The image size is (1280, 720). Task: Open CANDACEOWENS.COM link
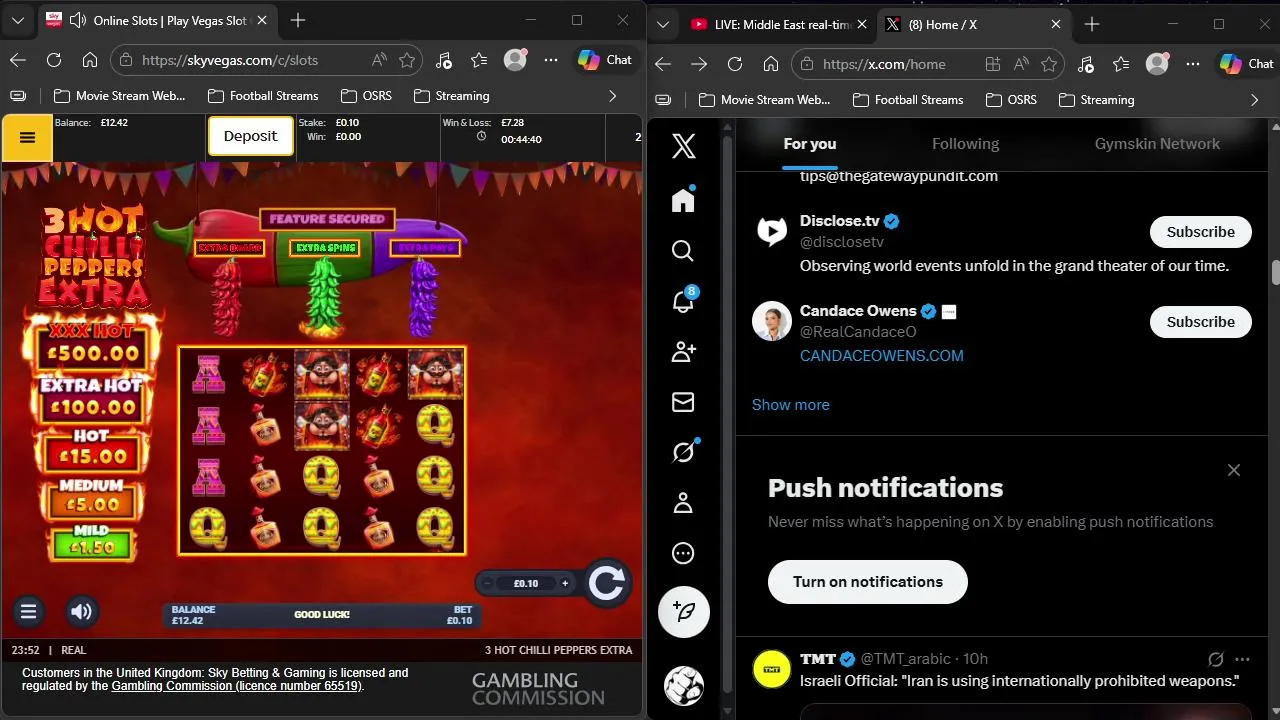tap(882, 356)
